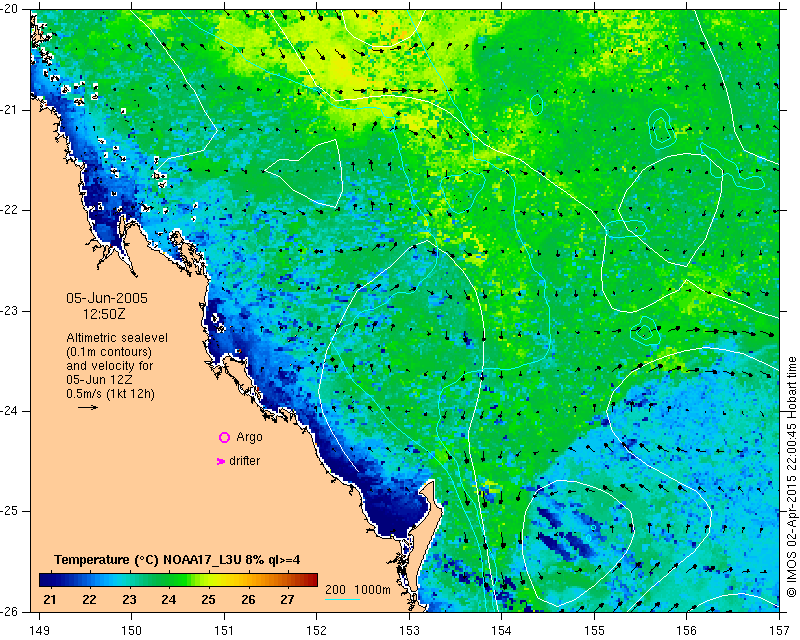The height and width of the screenshot is (640, 800).
Task: Click the '0.5m/s (1kt 12h)' text
Action: [111, 394]
